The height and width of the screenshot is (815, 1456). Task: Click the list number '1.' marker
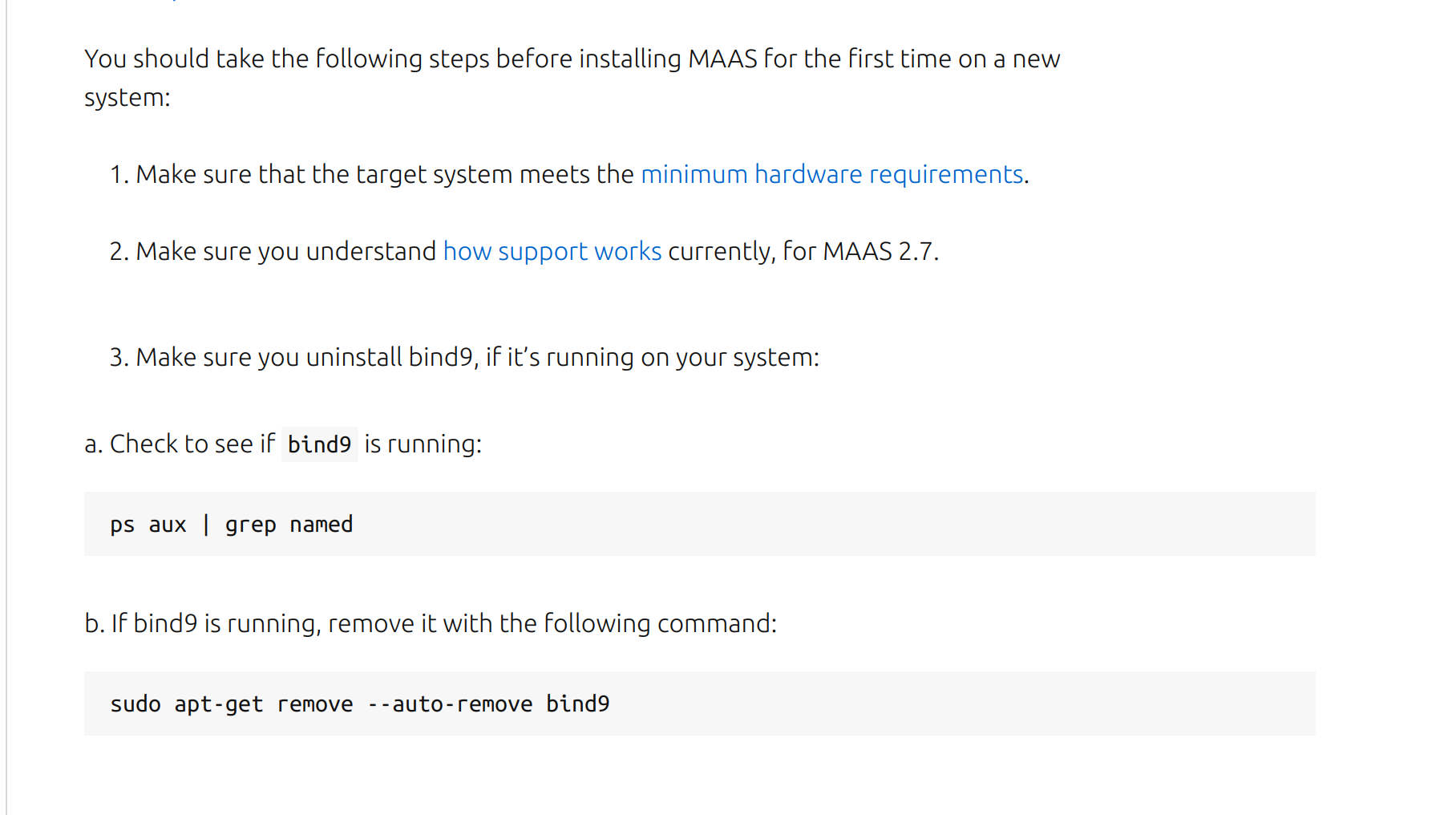point(119,174)
